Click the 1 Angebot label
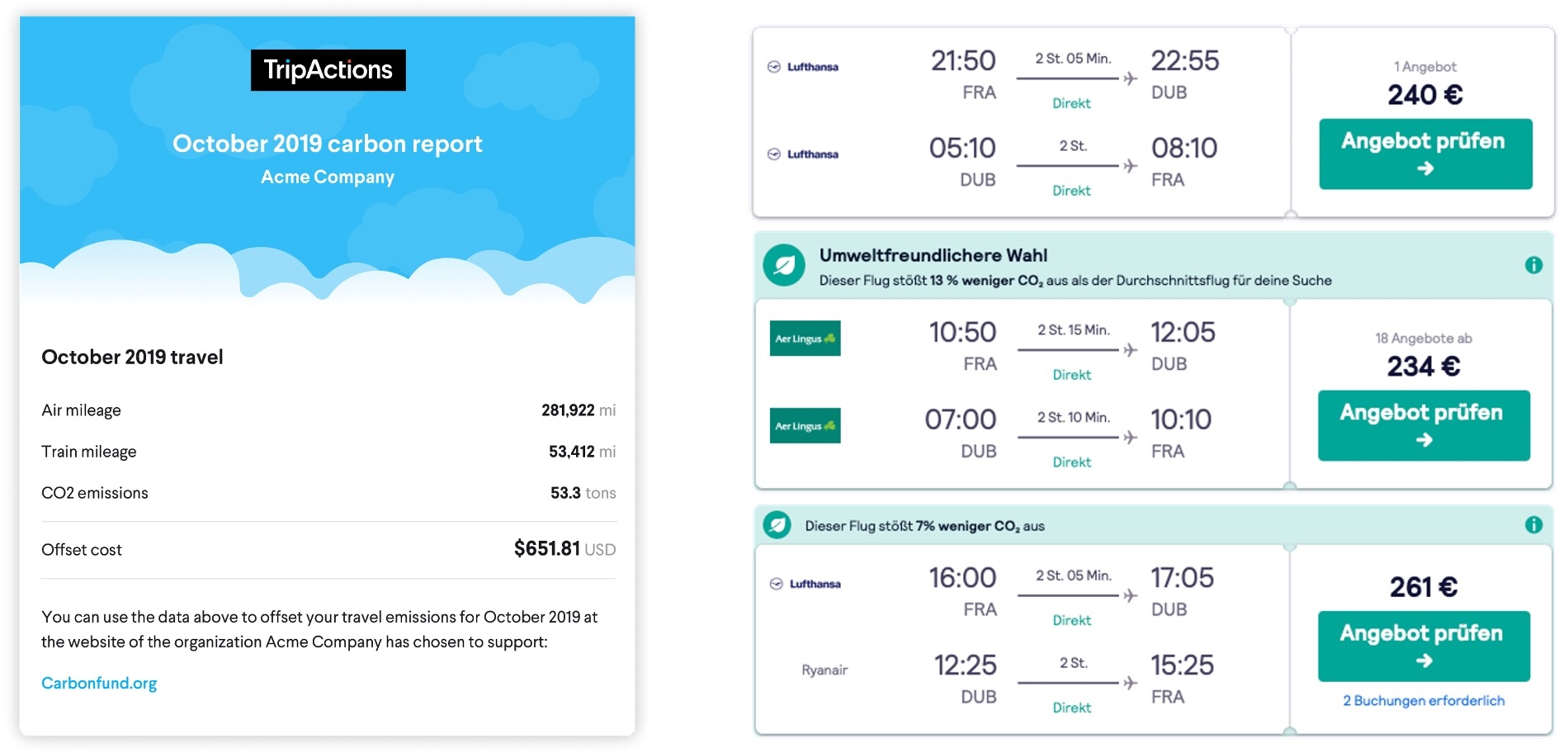Image resolution: width=1568 pixels, height=753 pixels. pos(1425,67)
